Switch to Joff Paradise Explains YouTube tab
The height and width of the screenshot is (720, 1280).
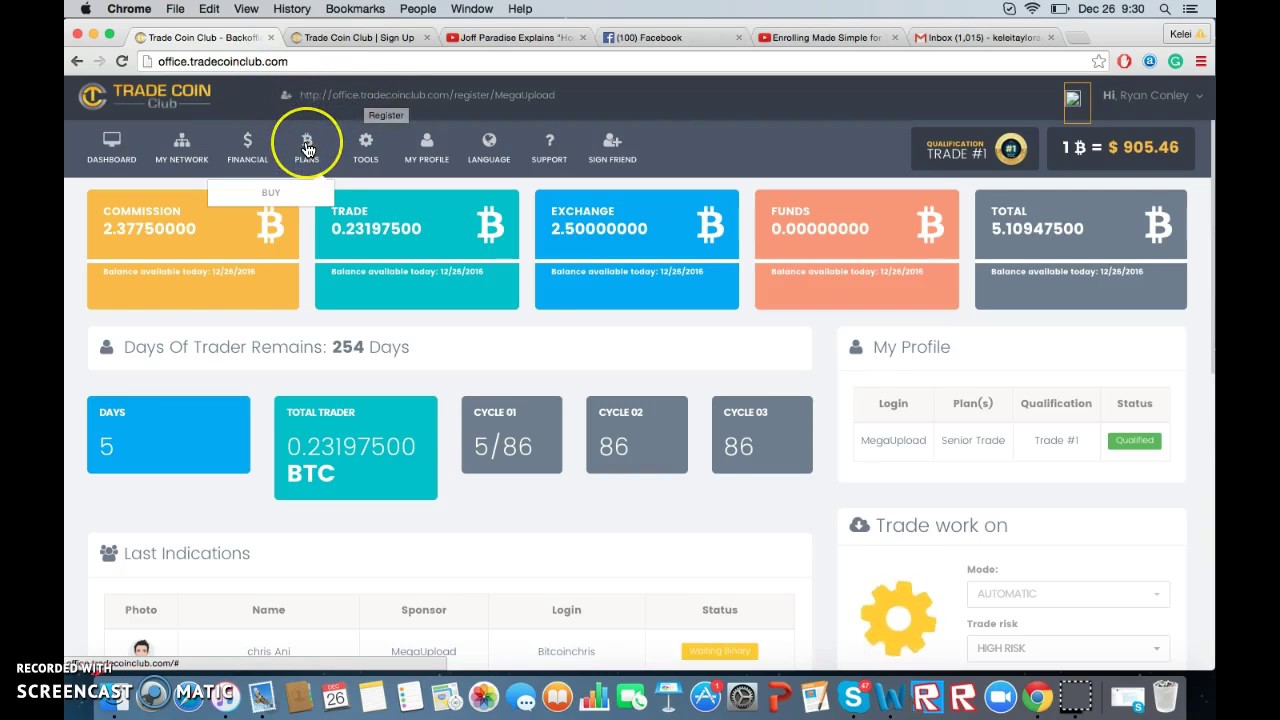[516, 38]
